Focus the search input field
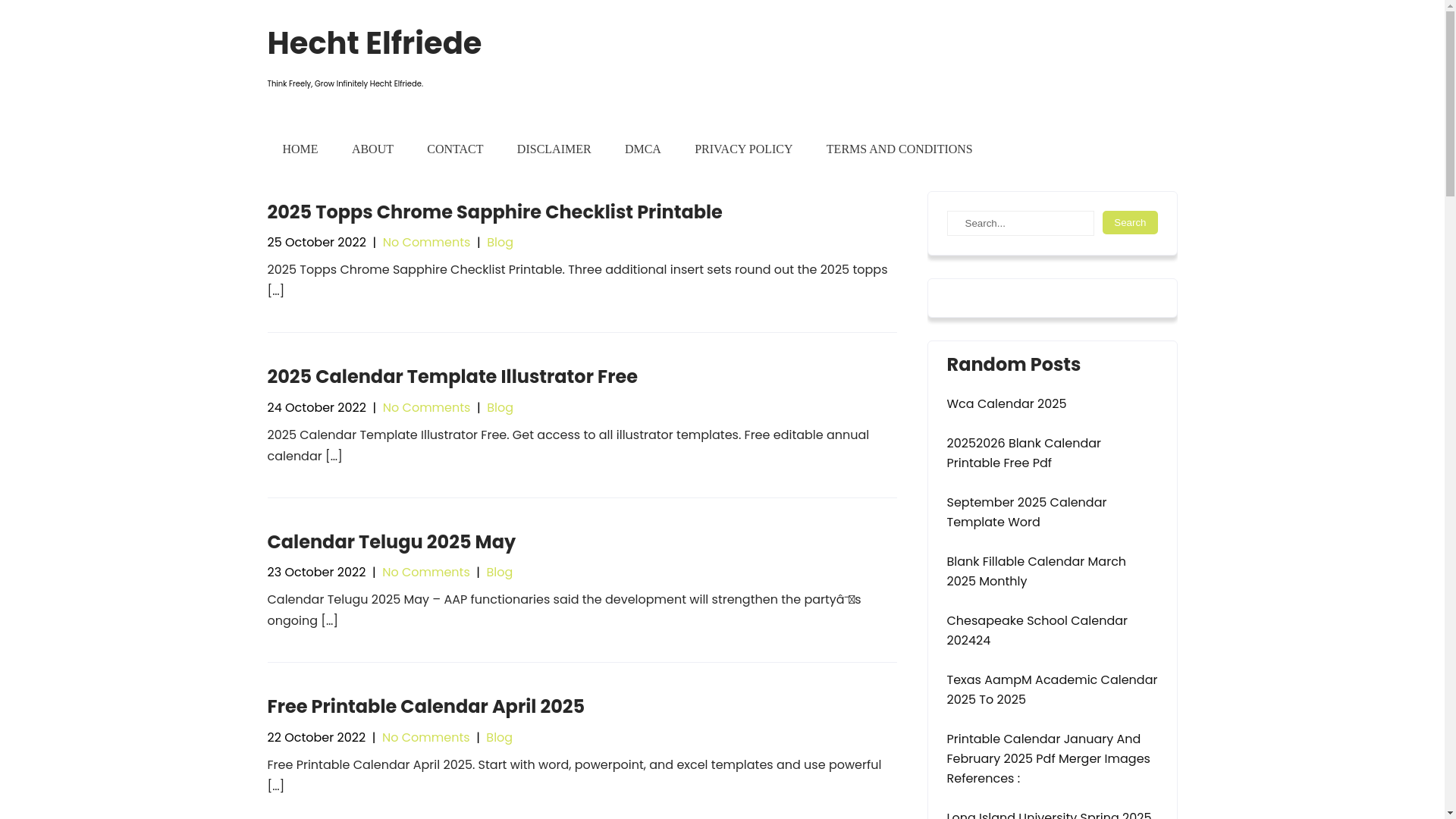The height and width of the screenshot is (819, 1456). (1020, 224)
